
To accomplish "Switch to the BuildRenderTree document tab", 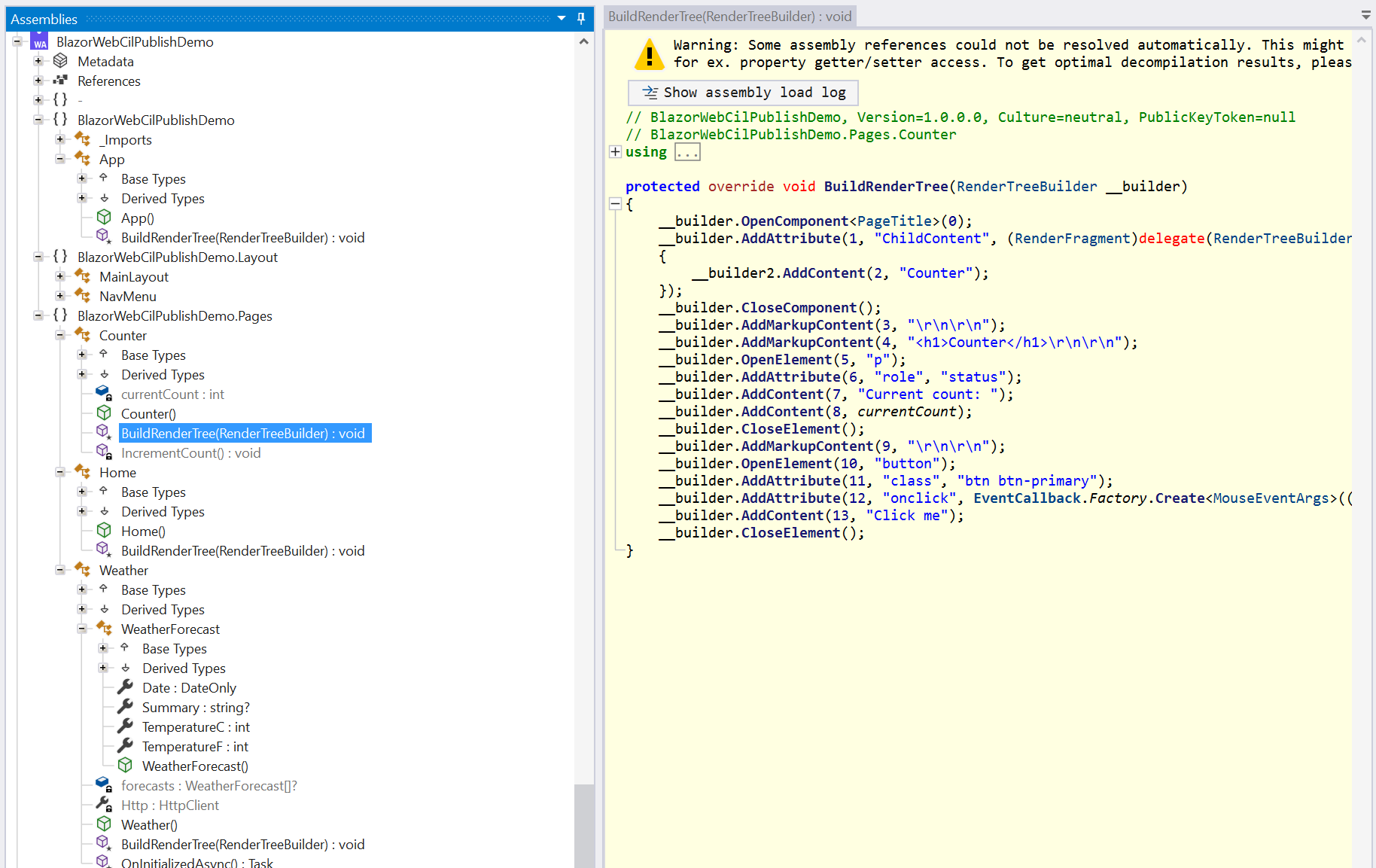I will coord(729,17).
